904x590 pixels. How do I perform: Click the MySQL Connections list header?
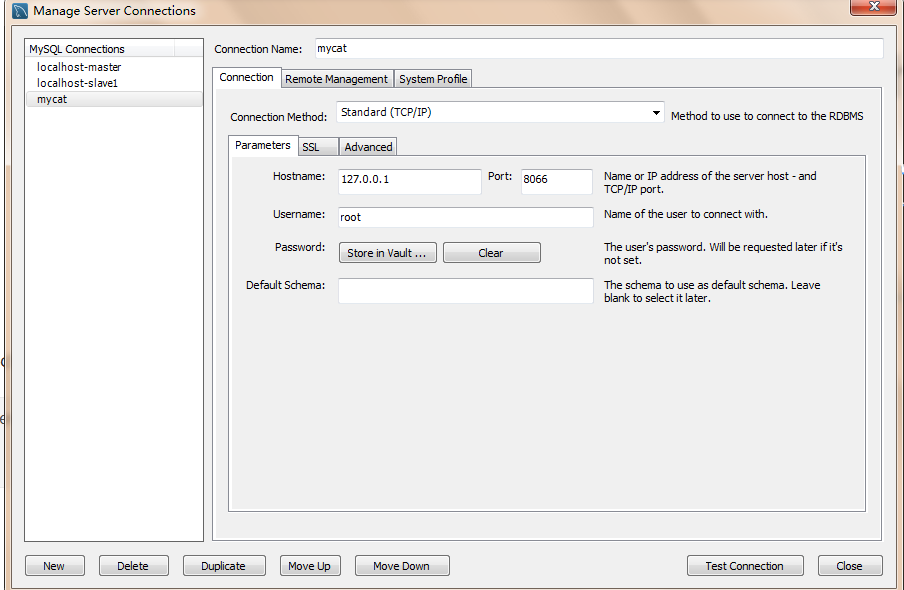(x=101, y=49)
